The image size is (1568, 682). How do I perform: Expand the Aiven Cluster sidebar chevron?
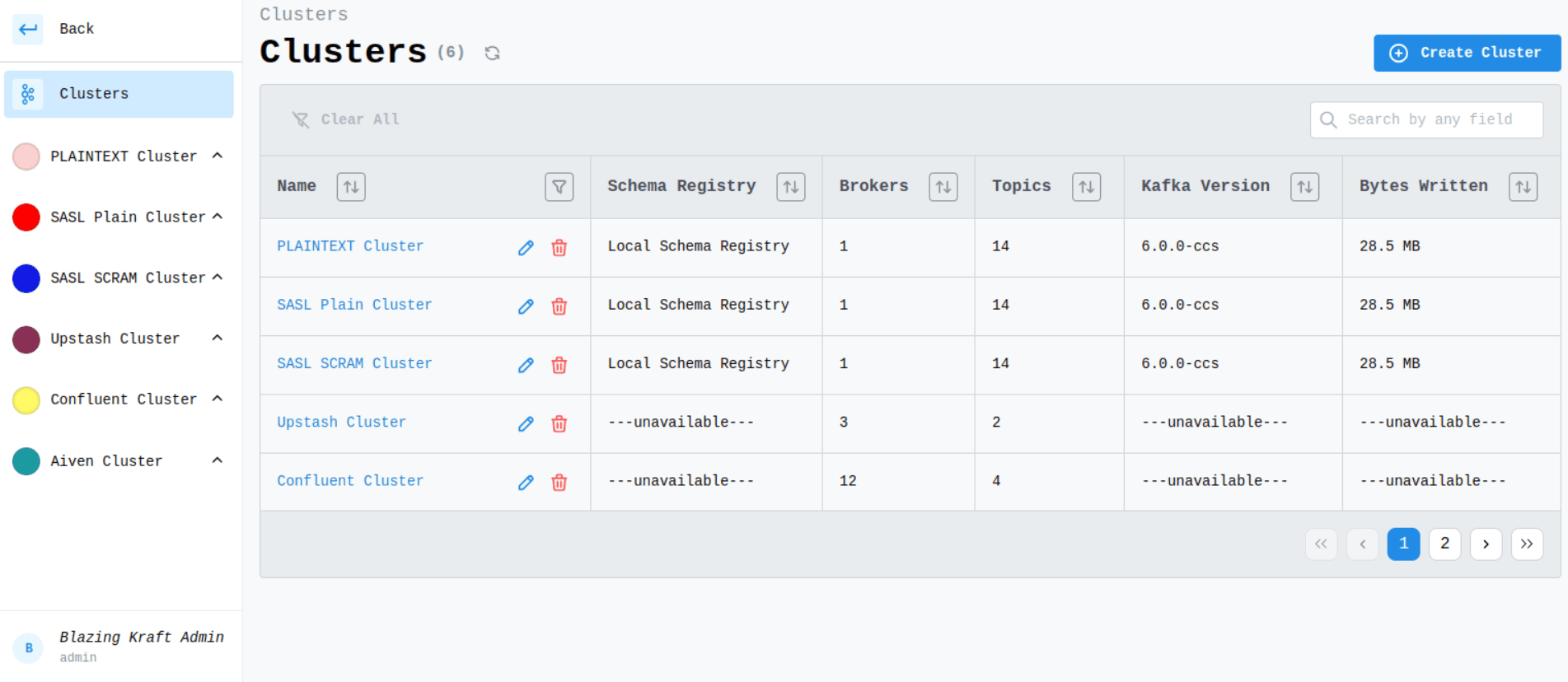point(218,460)
